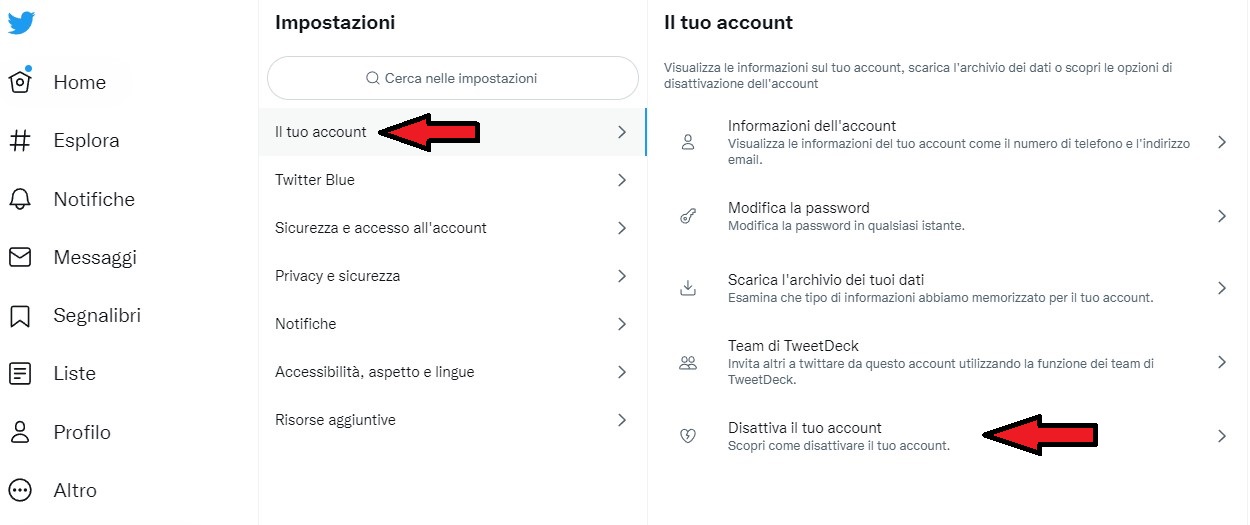
Task: Open Notifiche bell icon in sidebar
Action: click(x=20, y=199)
